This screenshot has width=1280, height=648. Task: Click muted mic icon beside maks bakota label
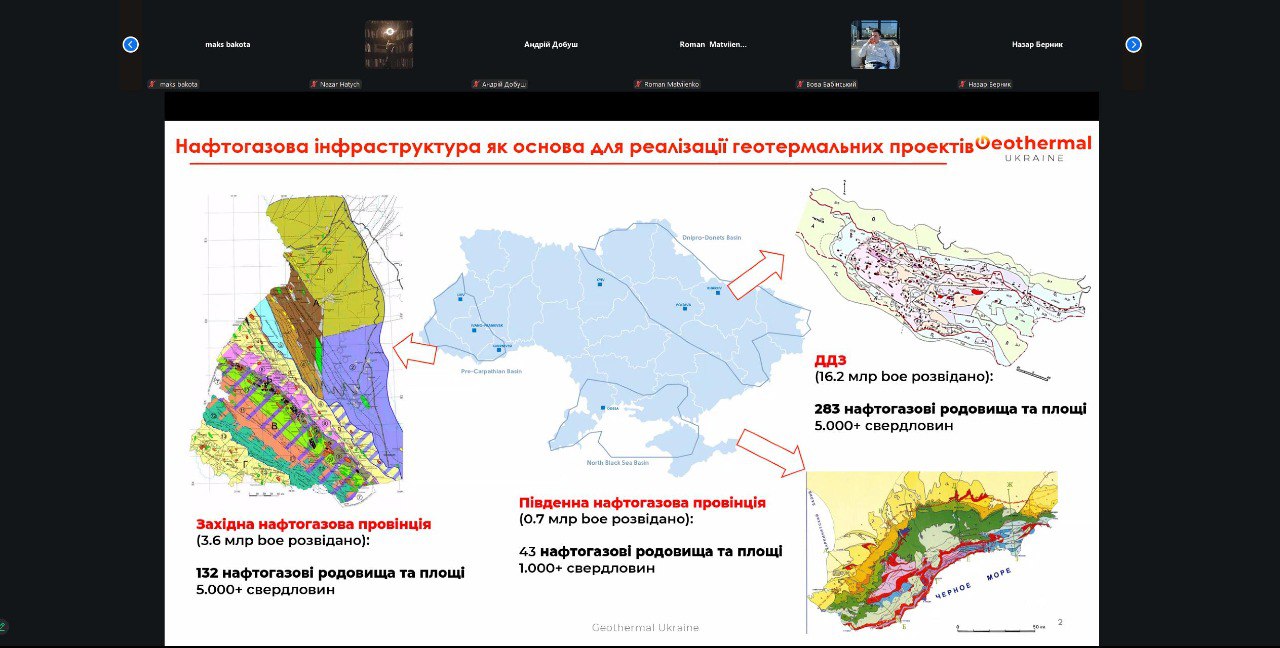pyautogui.click(x=152, y=85)
